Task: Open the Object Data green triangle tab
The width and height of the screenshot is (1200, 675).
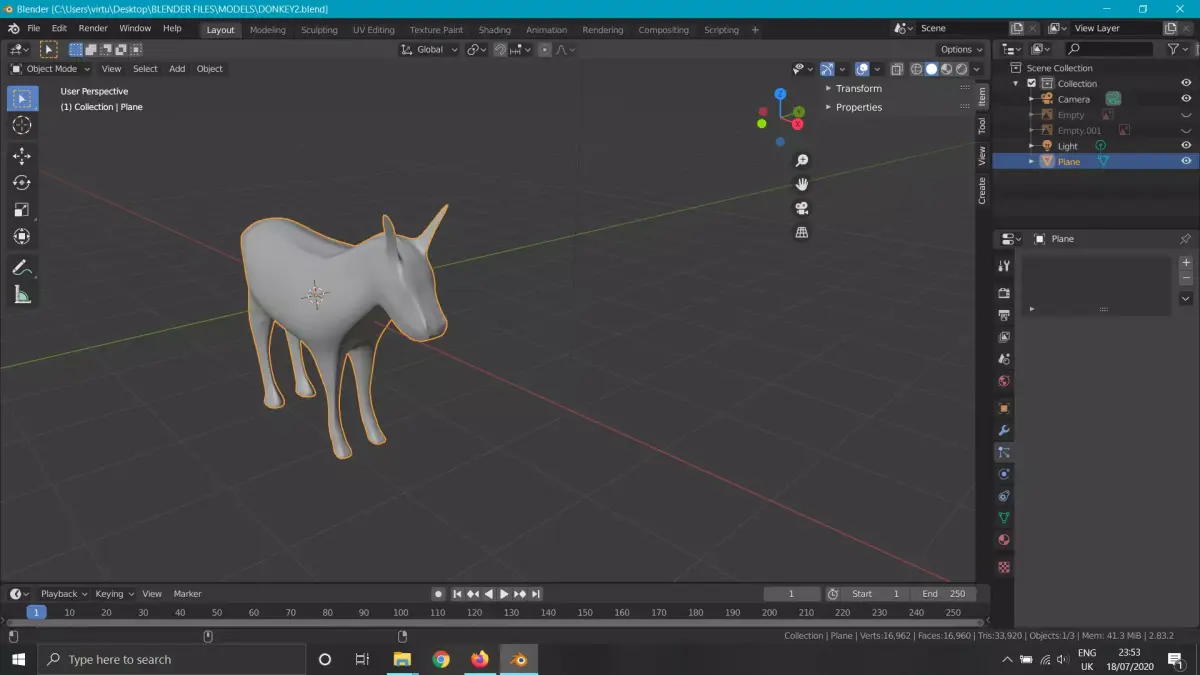Action: (x=1004, y=518)
